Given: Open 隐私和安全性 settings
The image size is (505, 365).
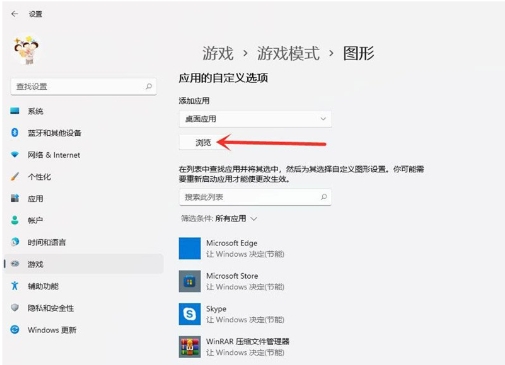Looking at the screenshot, I should click(83, 308).
